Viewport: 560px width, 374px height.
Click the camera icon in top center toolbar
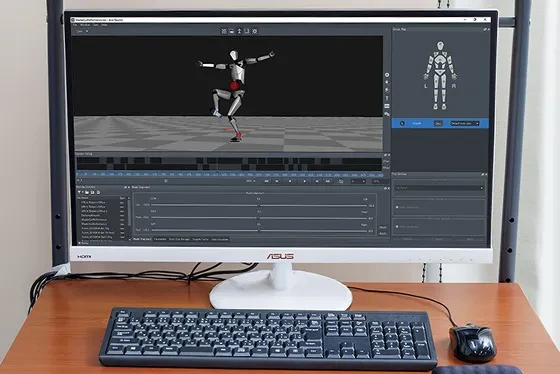tap(232, 31)
